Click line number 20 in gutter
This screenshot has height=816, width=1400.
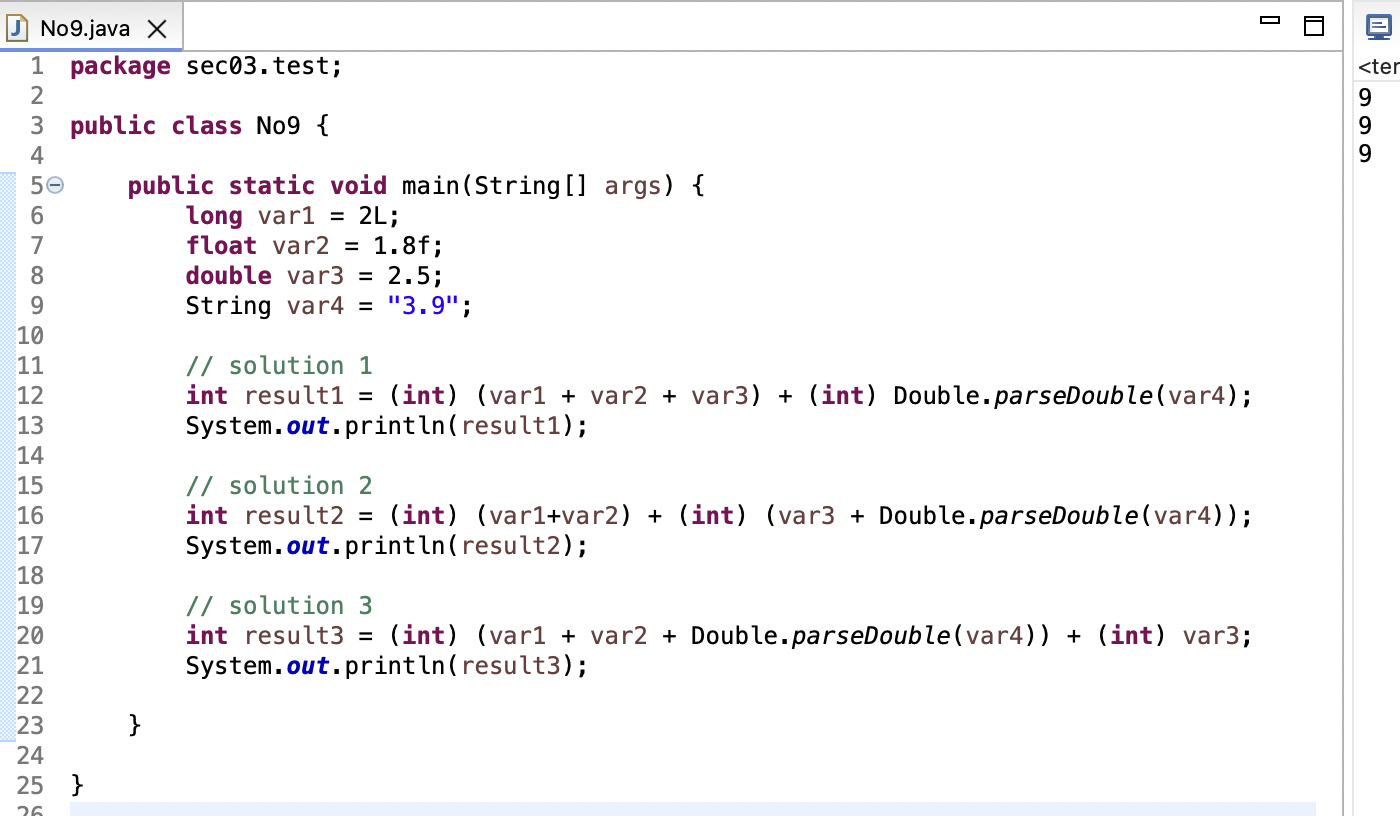(x=30, y=636)
